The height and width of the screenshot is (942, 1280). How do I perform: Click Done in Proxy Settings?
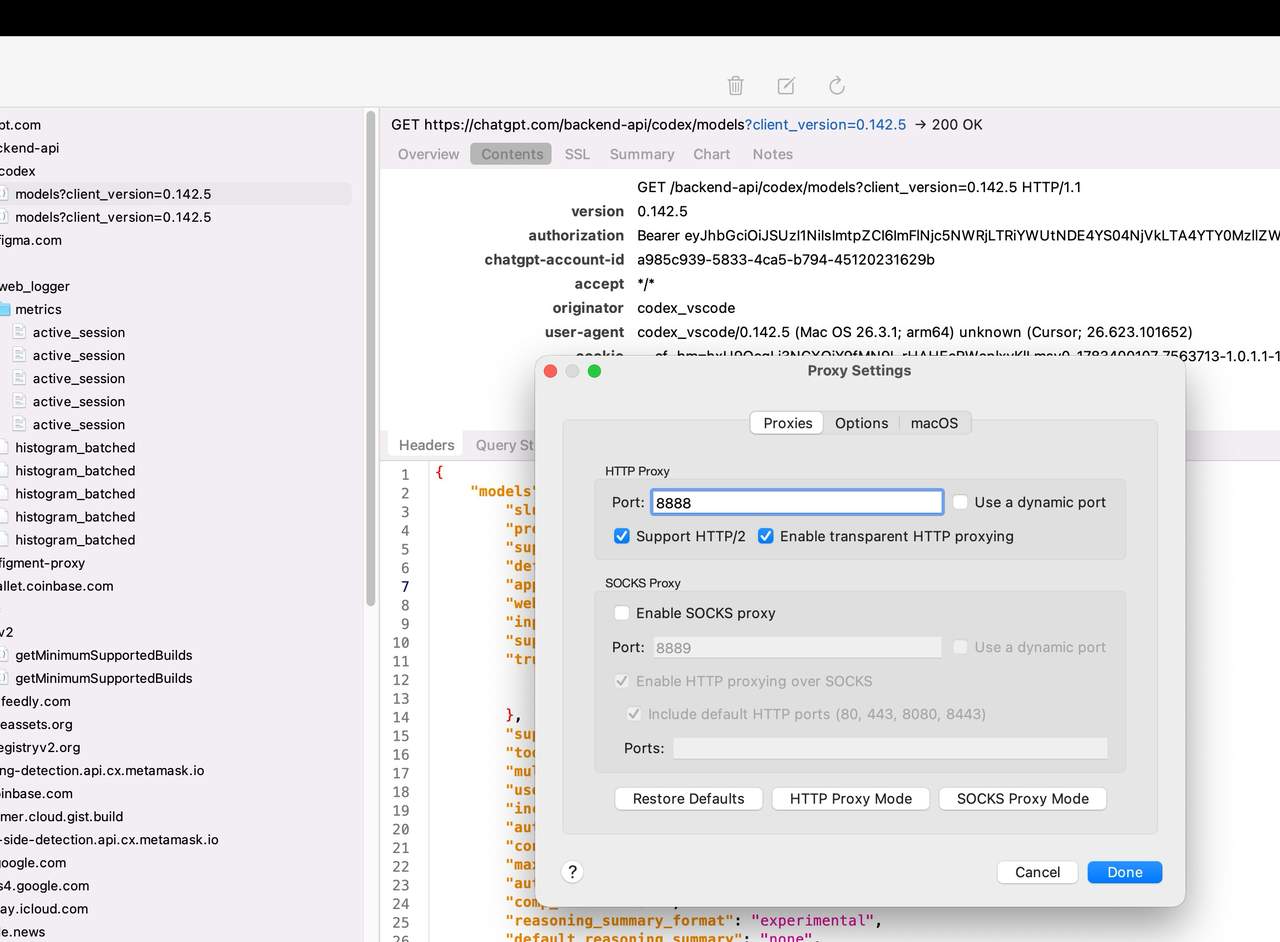pos(1124,872)
